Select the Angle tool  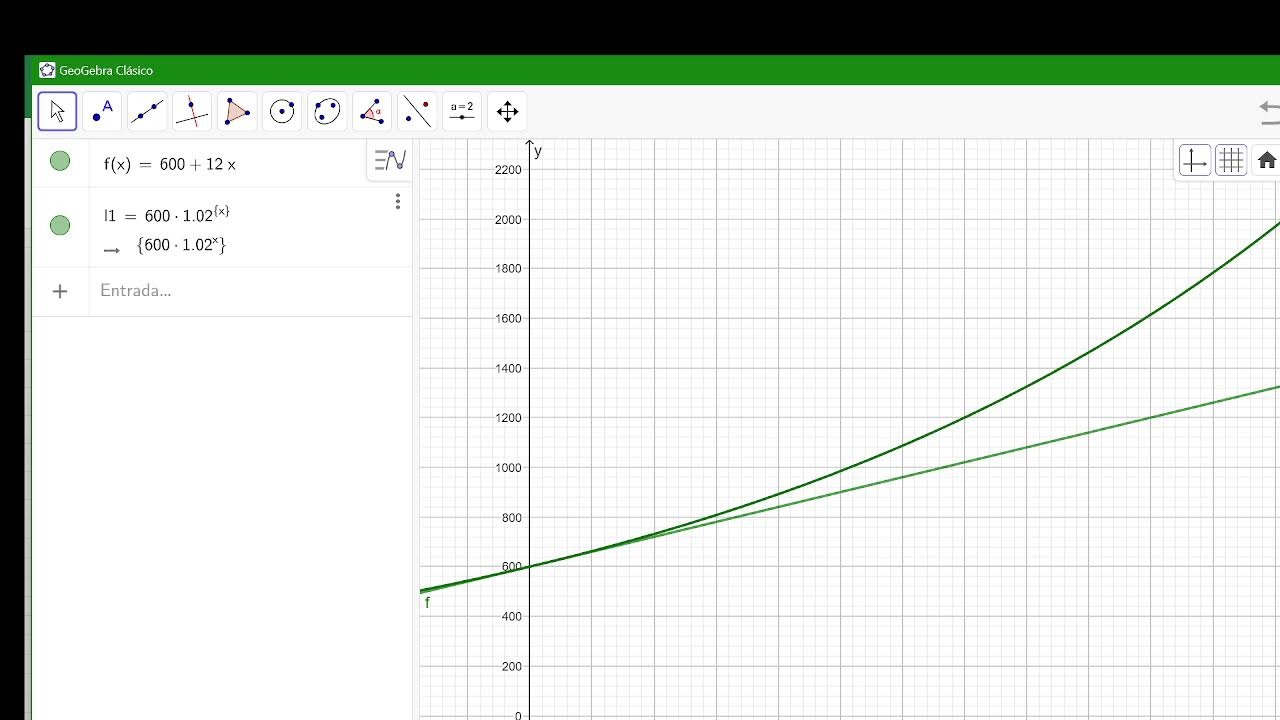tap(372, 111)
